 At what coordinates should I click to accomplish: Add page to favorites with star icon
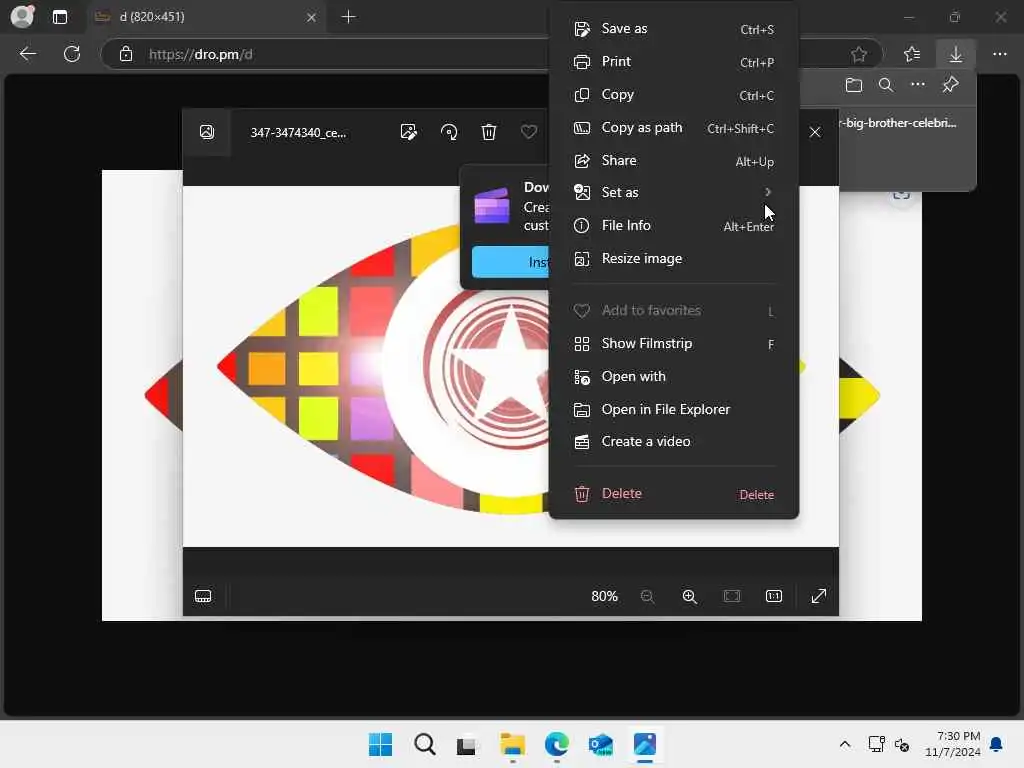coord(859,54)
